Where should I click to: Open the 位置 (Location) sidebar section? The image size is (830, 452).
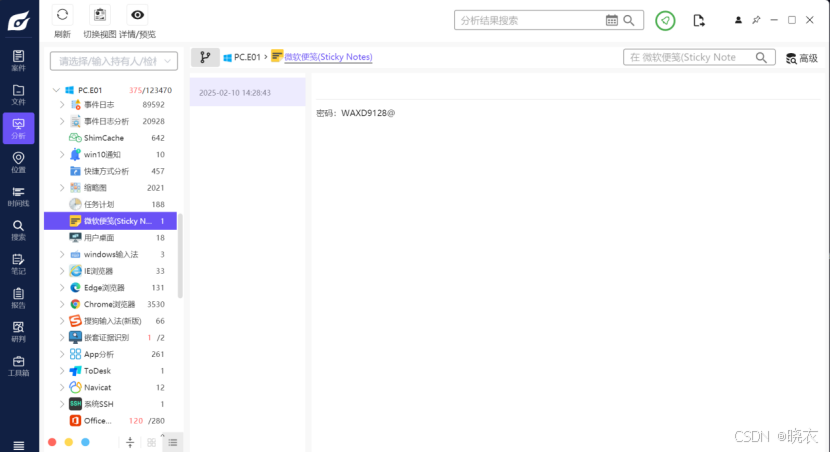point(19,162)
